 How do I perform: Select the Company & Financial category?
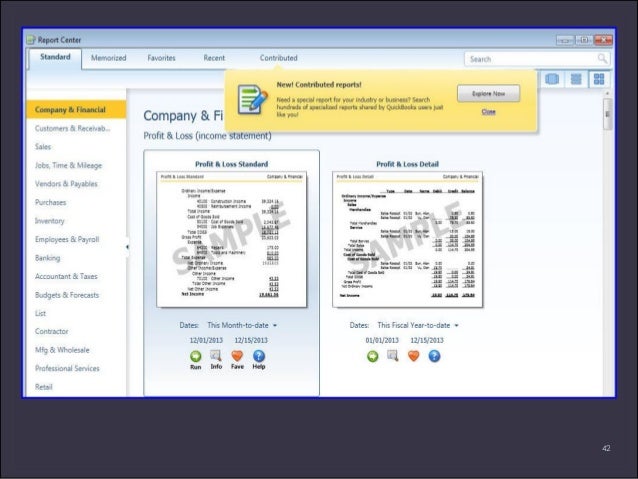(x=76, y=110)
